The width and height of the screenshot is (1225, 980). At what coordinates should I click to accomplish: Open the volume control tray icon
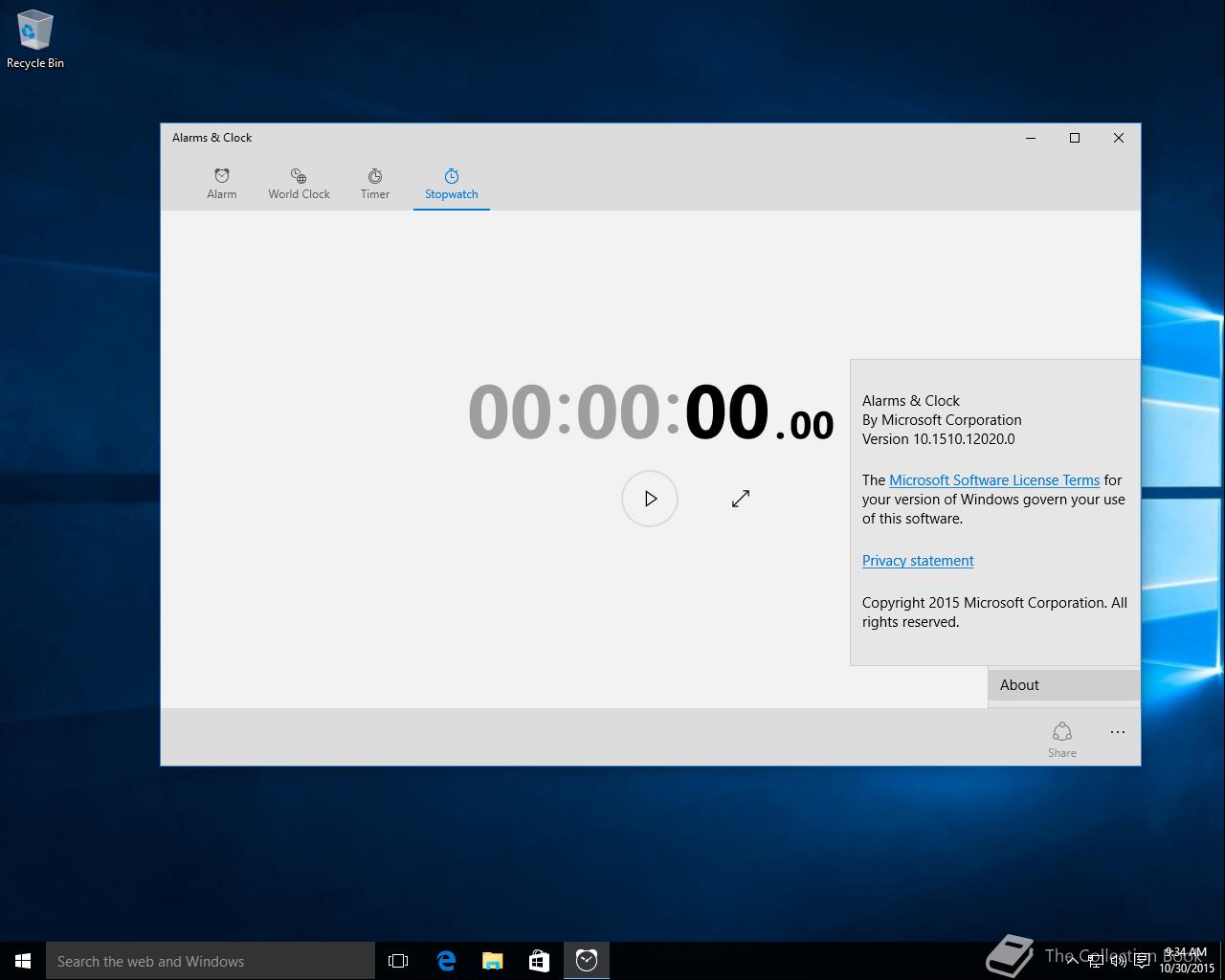tap(1118, 961)
